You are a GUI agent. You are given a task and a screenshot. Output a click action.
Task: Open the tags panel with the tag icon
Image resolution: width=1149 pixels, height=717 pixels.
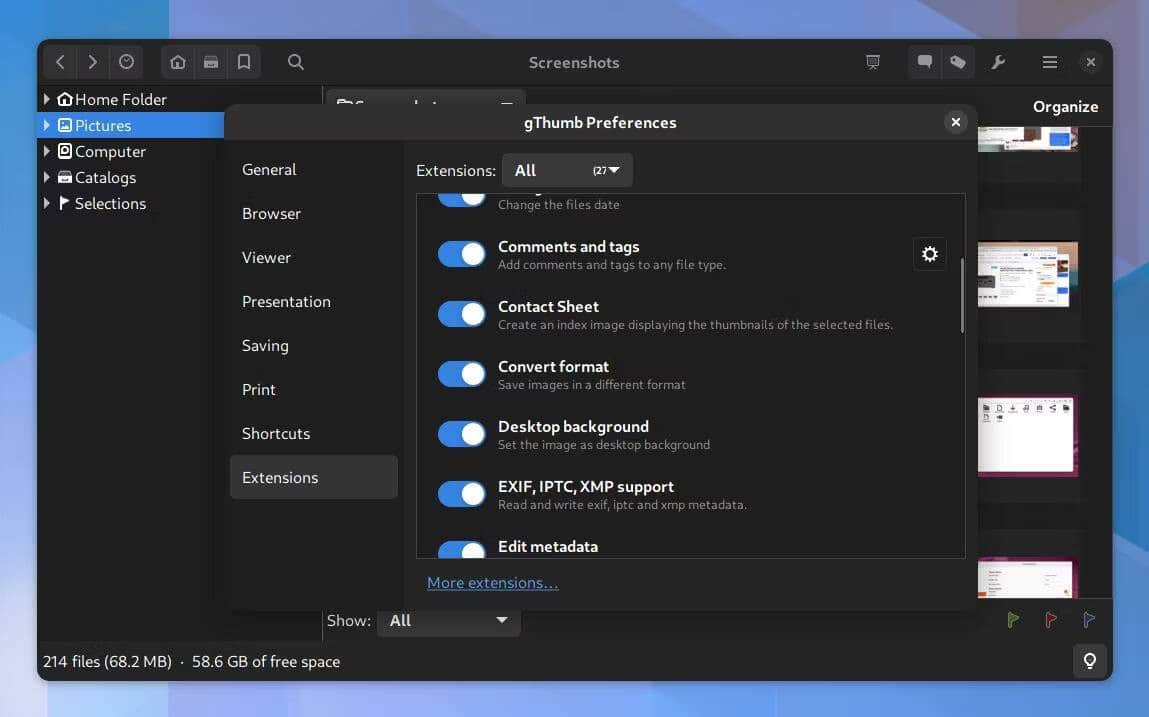(x=958, y=61)
